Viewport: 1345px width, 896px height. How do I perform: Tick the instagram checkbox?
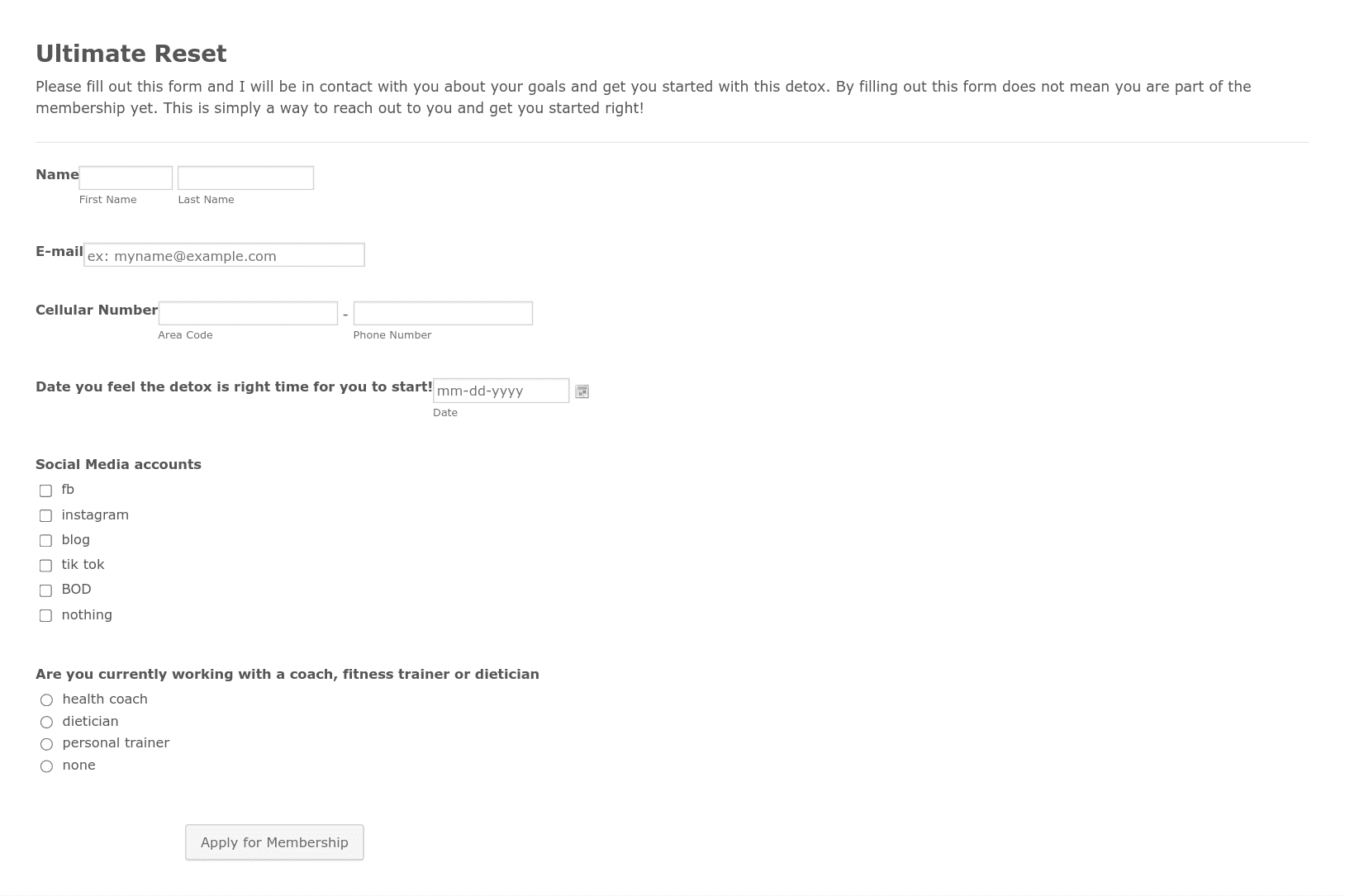(45, 515)
